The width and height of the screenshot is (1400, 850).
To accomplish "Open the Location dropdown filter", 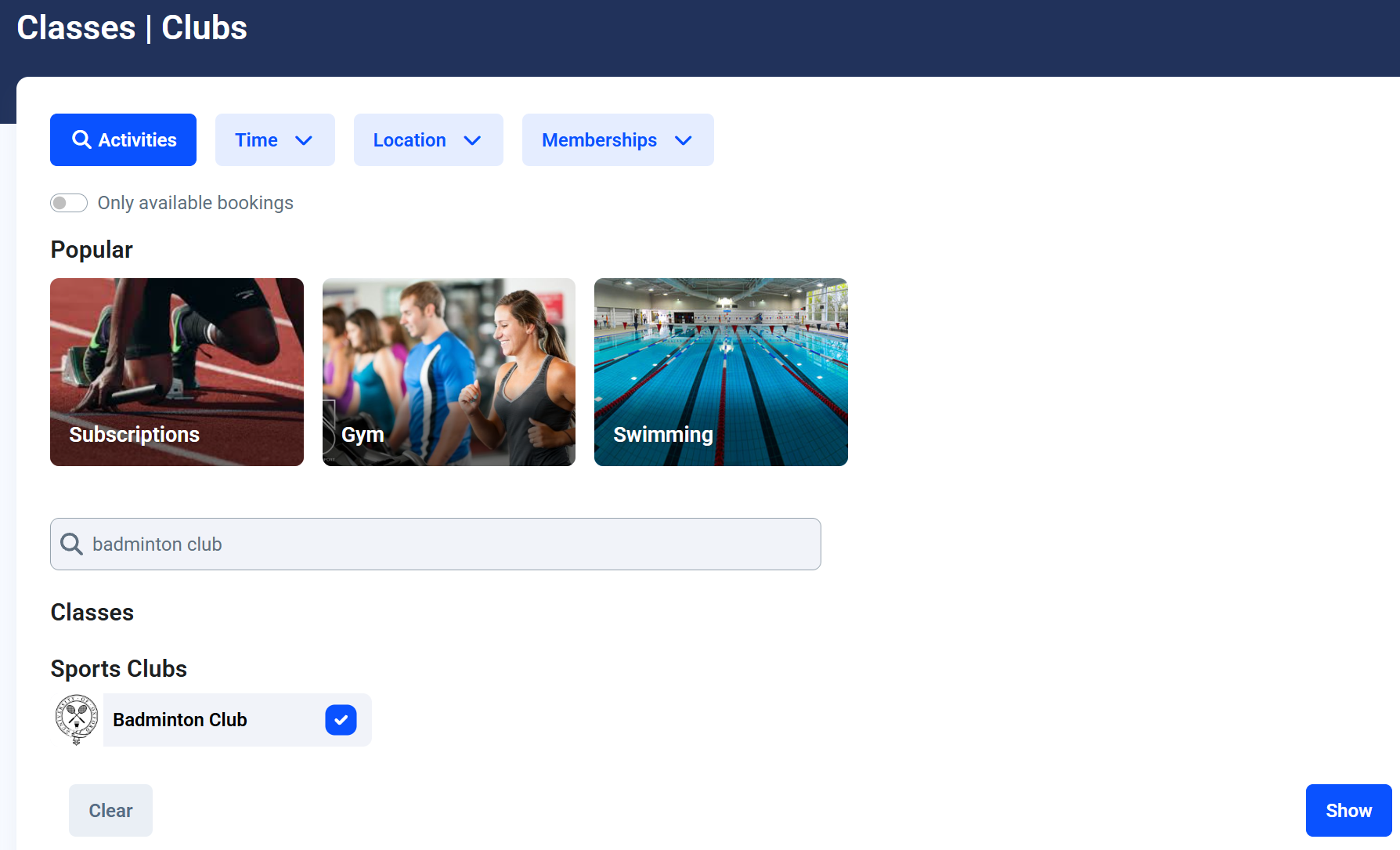I will click(x=428, y=139).
